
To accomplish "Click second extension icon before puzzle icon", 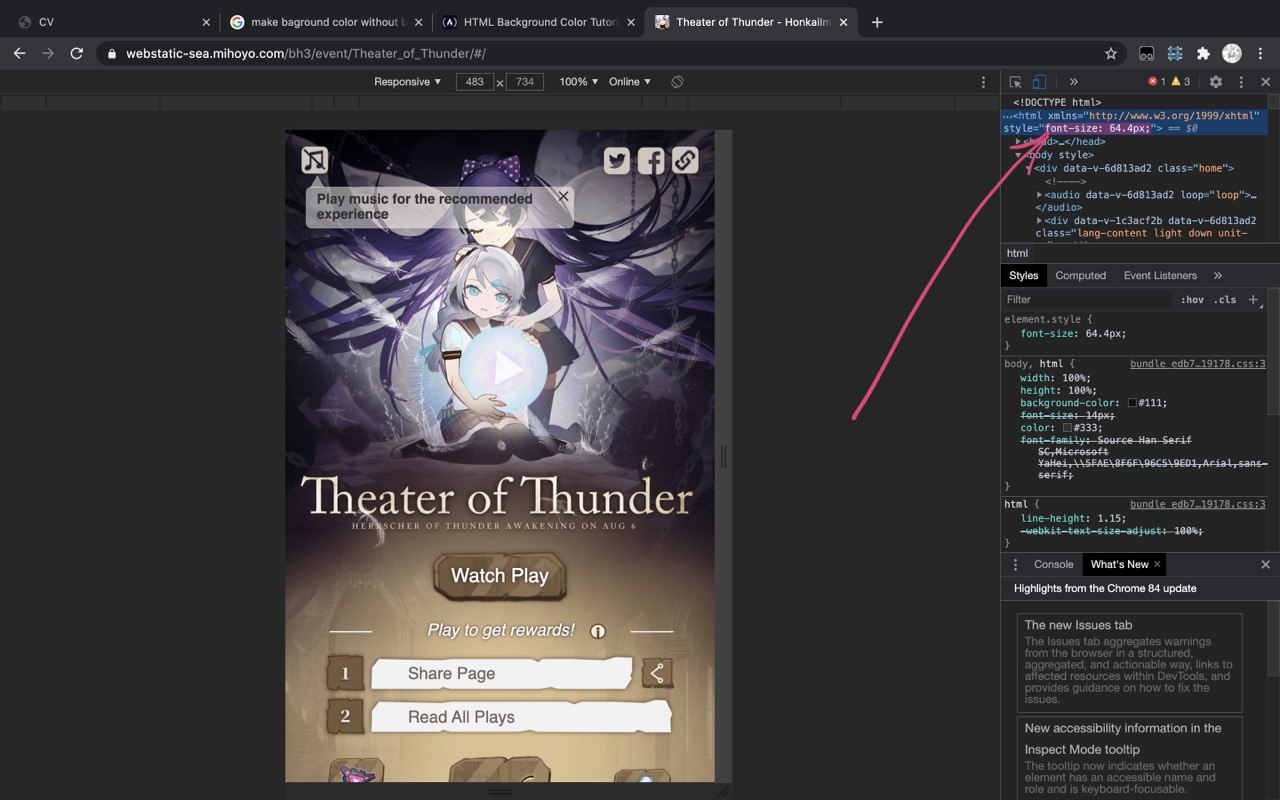I will pos(1175,53).
